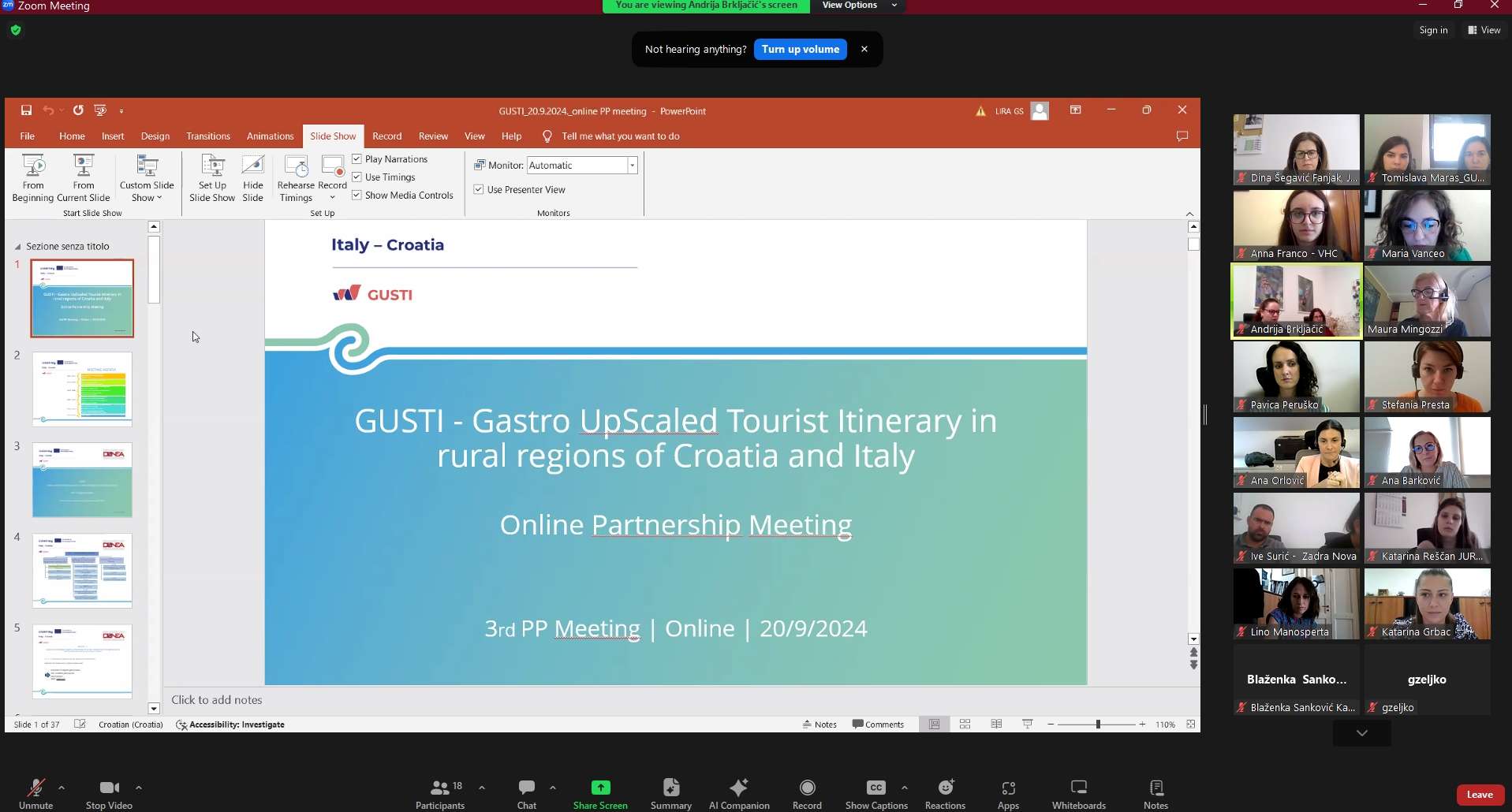Click zoom out minus button
Image resolution: width=1512 pixels, height=812 pixels.
(x=1051, y=724)
